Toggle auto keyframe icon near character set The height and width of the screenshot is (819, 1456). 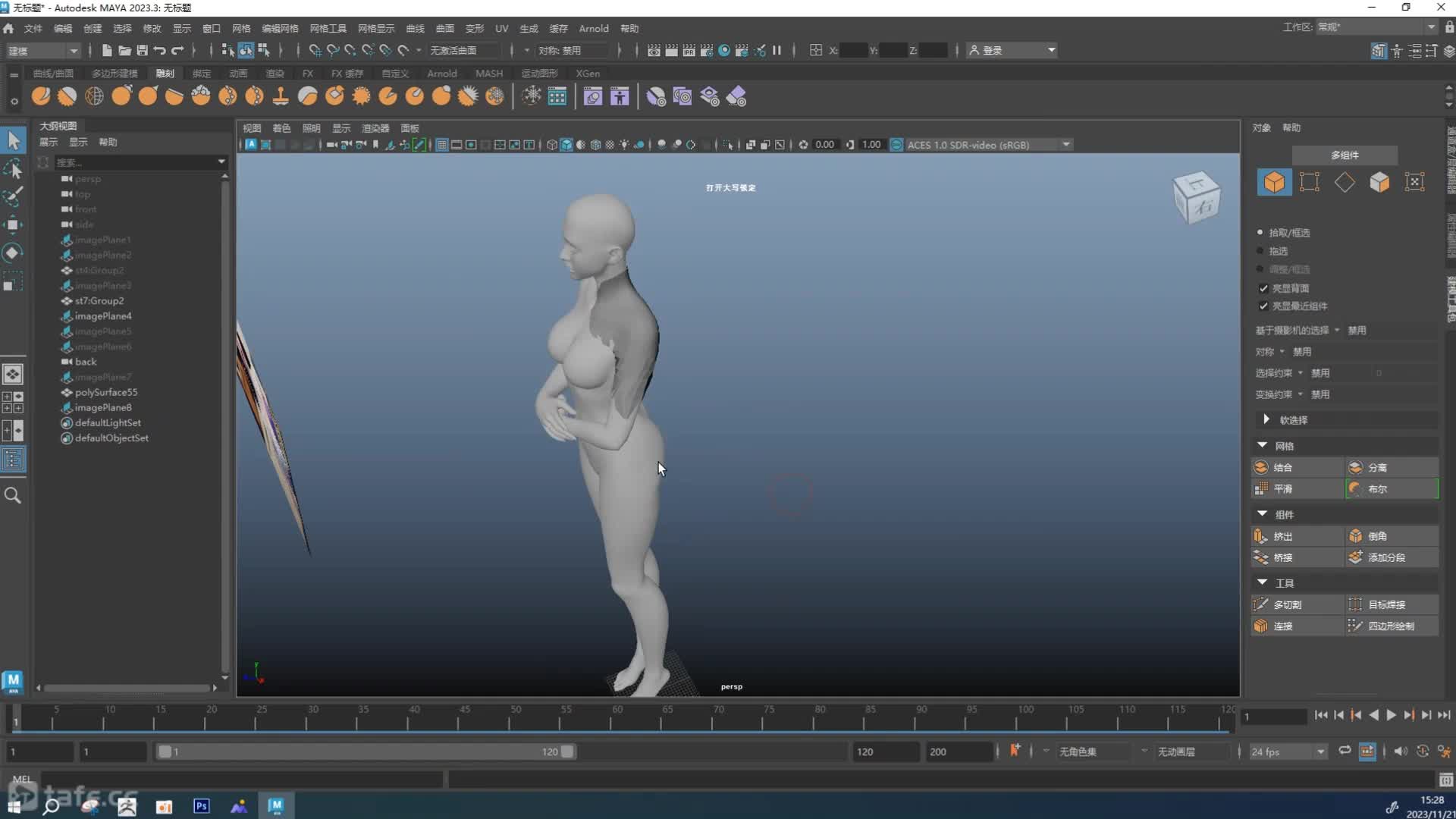coord(1015,752)
